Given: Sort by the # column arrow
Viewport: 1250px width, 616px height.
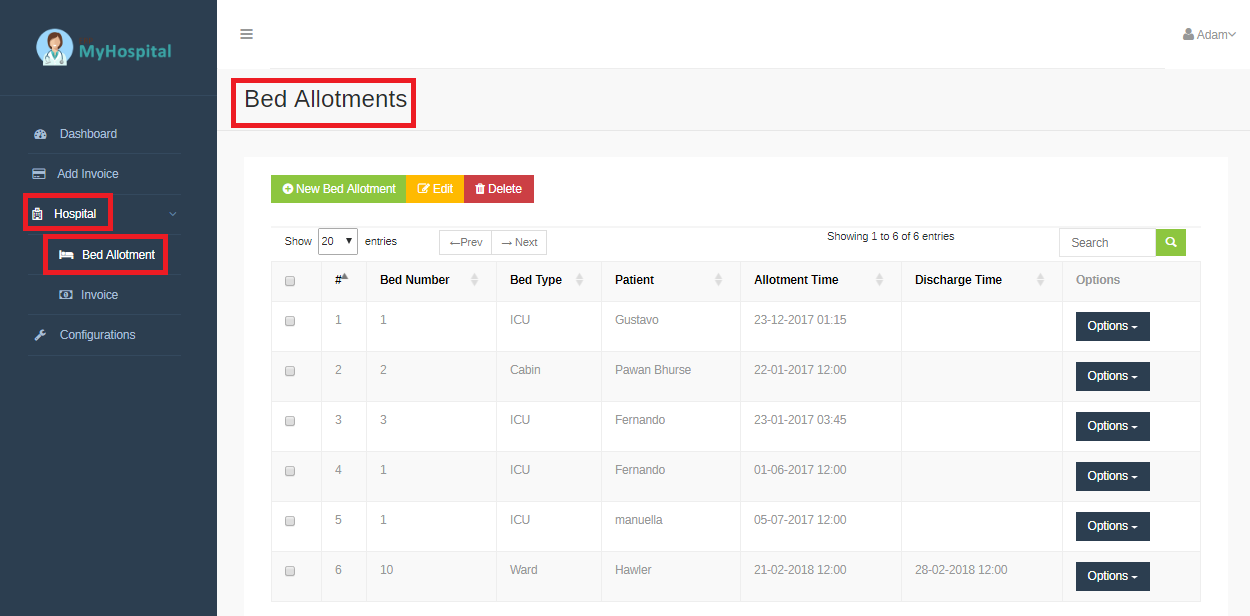Looking at the screenshot, I should pos(345,277).
